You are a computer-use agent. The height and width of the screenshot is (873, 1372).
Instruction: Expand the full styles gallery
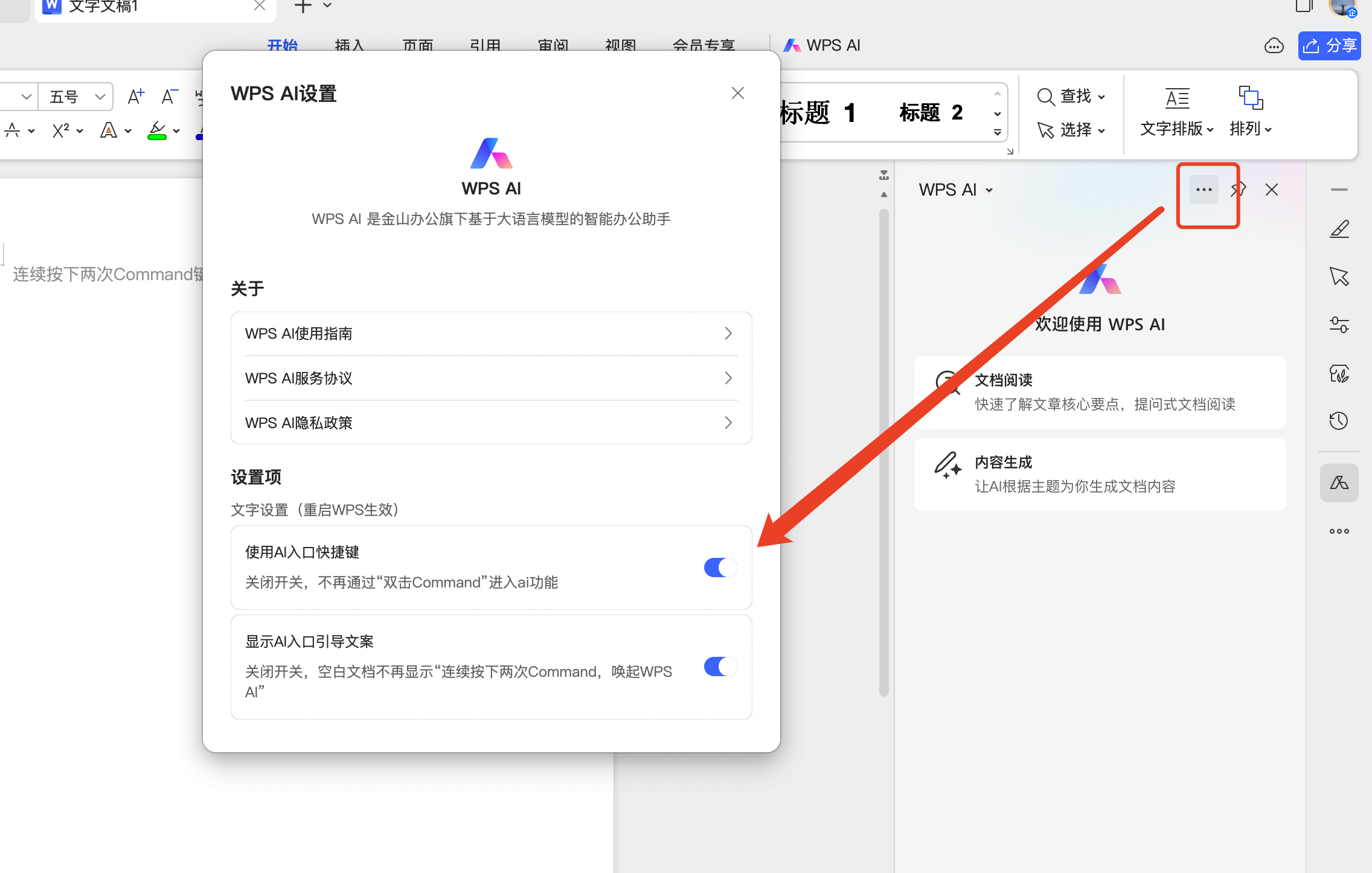(x=997, y=132)
